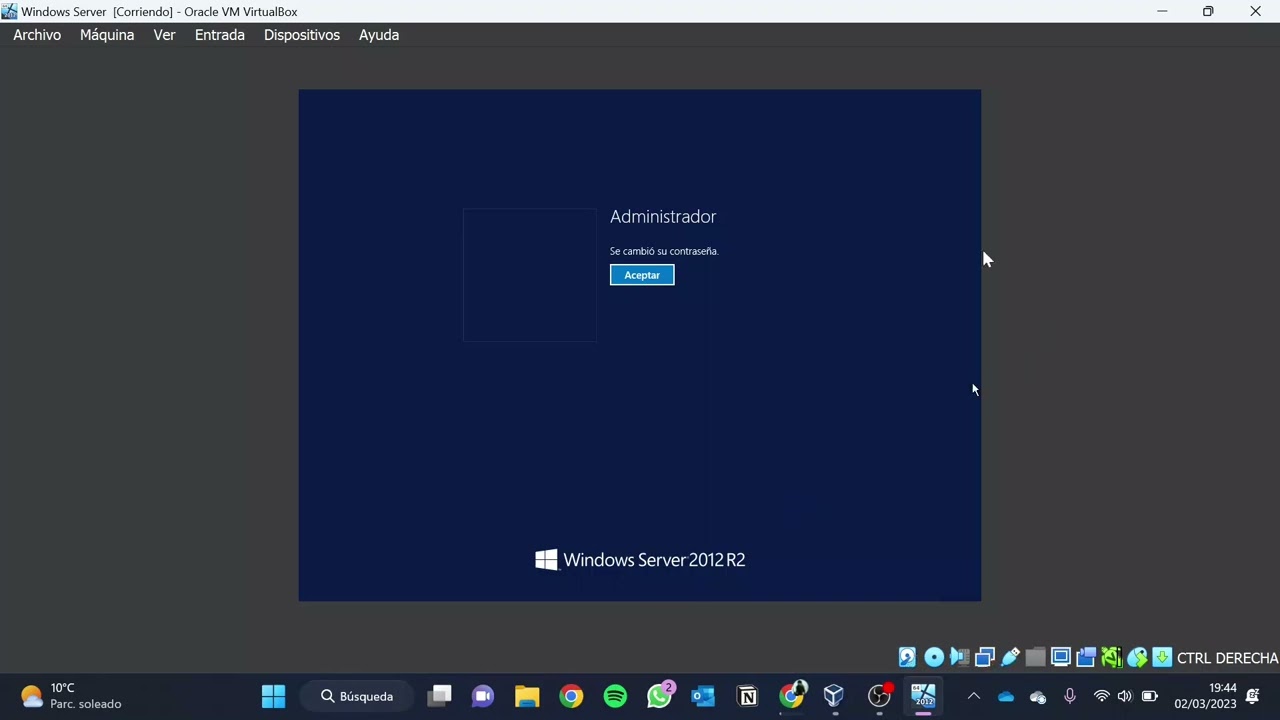This screenshot has height=720, width=1280.
Task: Click the mouse integration status icon
Action: click(x=1137, y=657)
